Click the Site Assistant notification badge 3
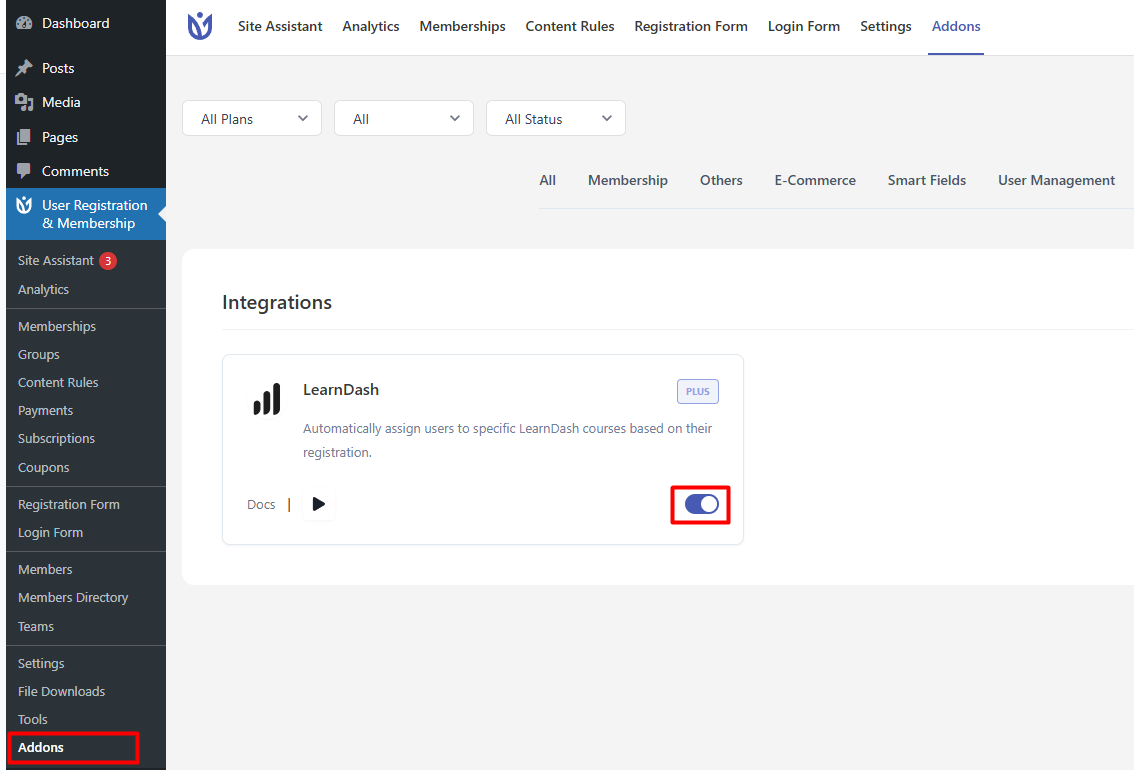Viewport: 1134px width, 770px height. point(108,261)
